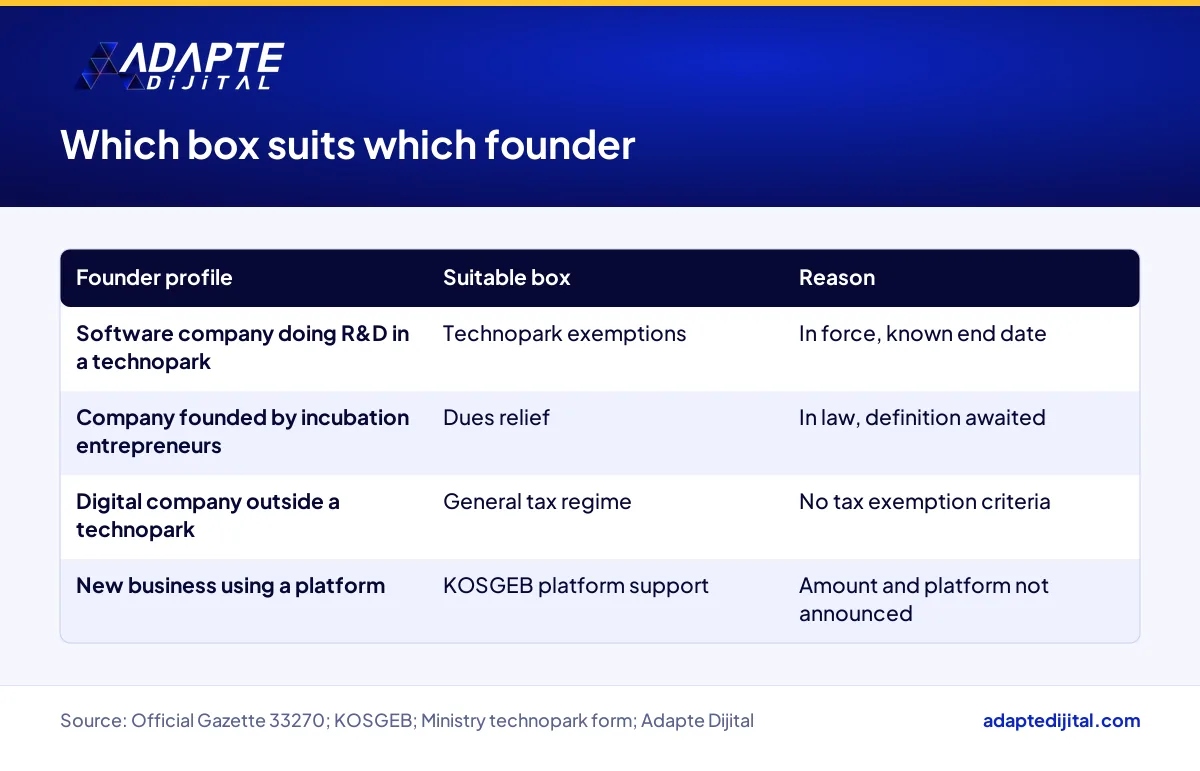
Task: Click the Source citation line in footer
Action: 407,720
